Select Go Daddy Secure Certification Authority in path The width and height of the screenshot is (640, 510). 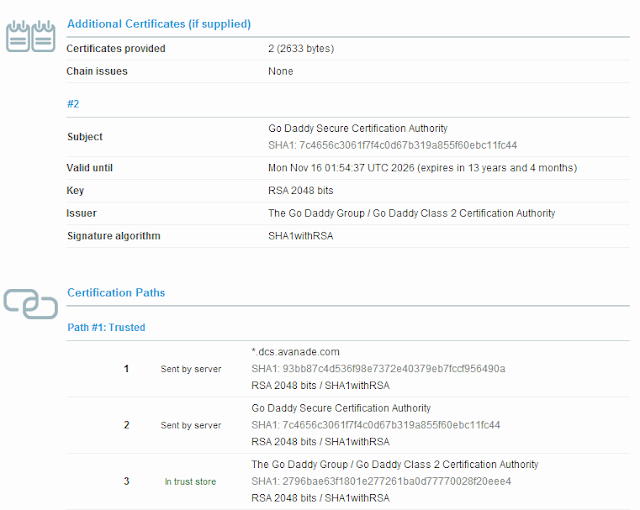341,408
